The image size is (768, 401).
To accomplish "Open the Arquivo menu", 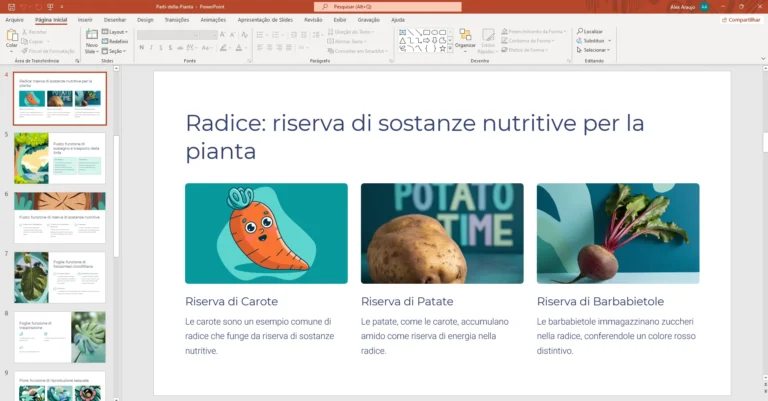I will click(14, 20).
